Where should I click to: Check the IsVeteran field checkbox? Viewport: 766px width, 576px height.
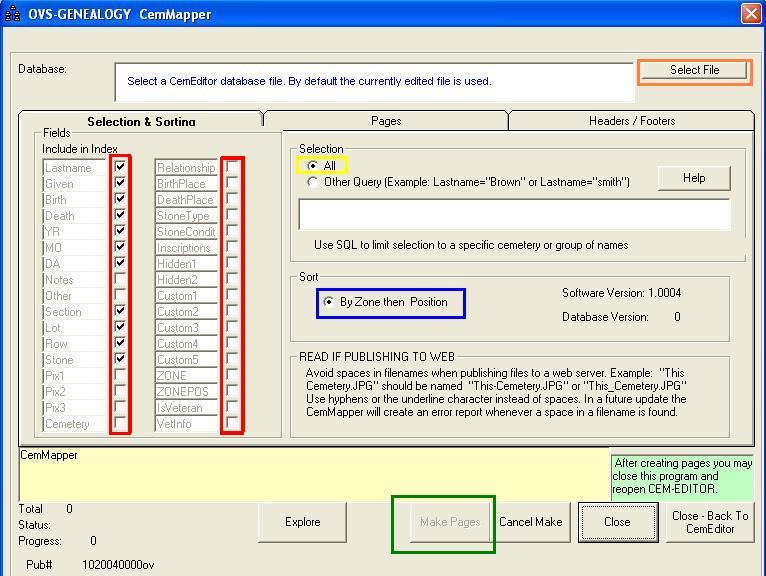[x=232, y=407]
